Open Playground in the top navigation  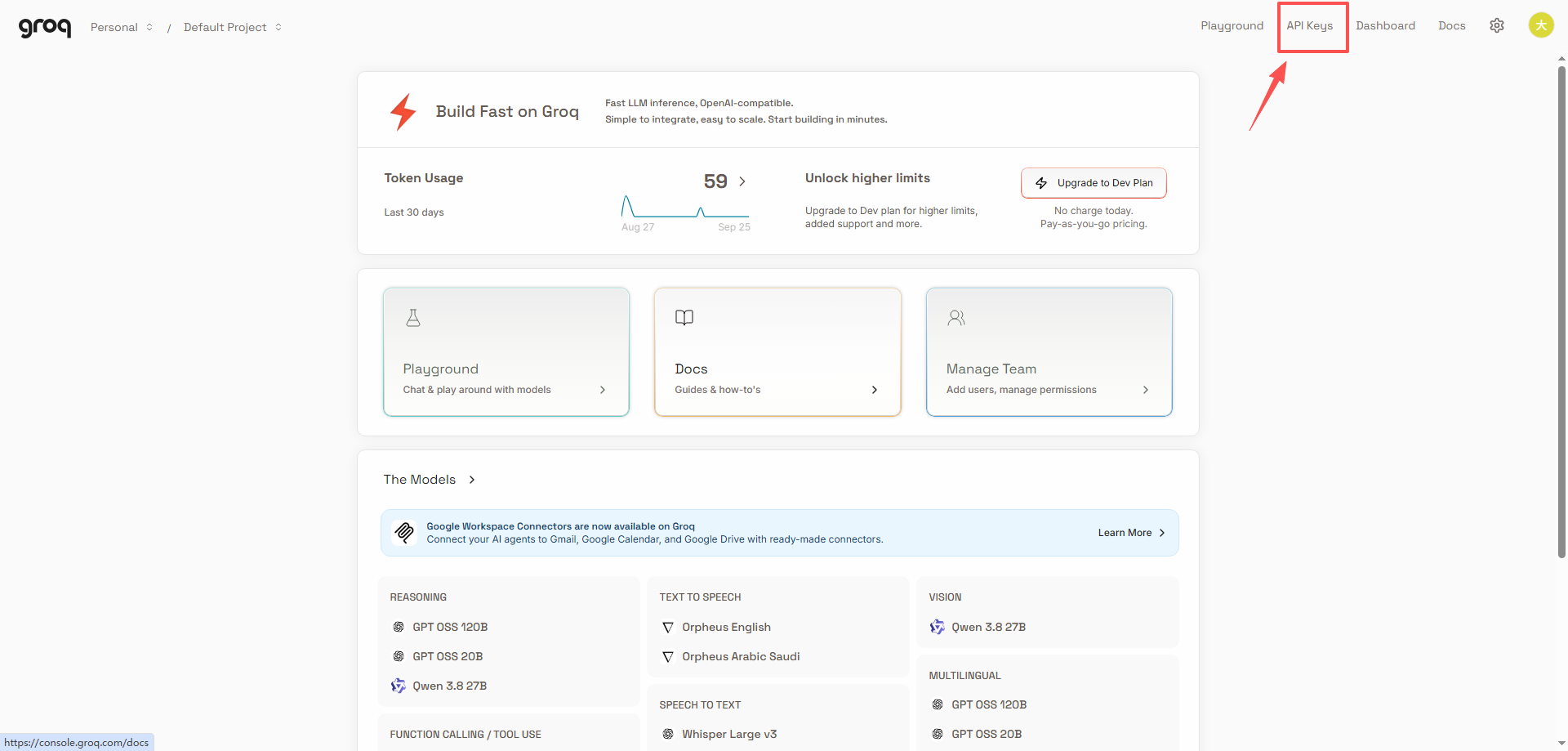tap(1232, 25)
